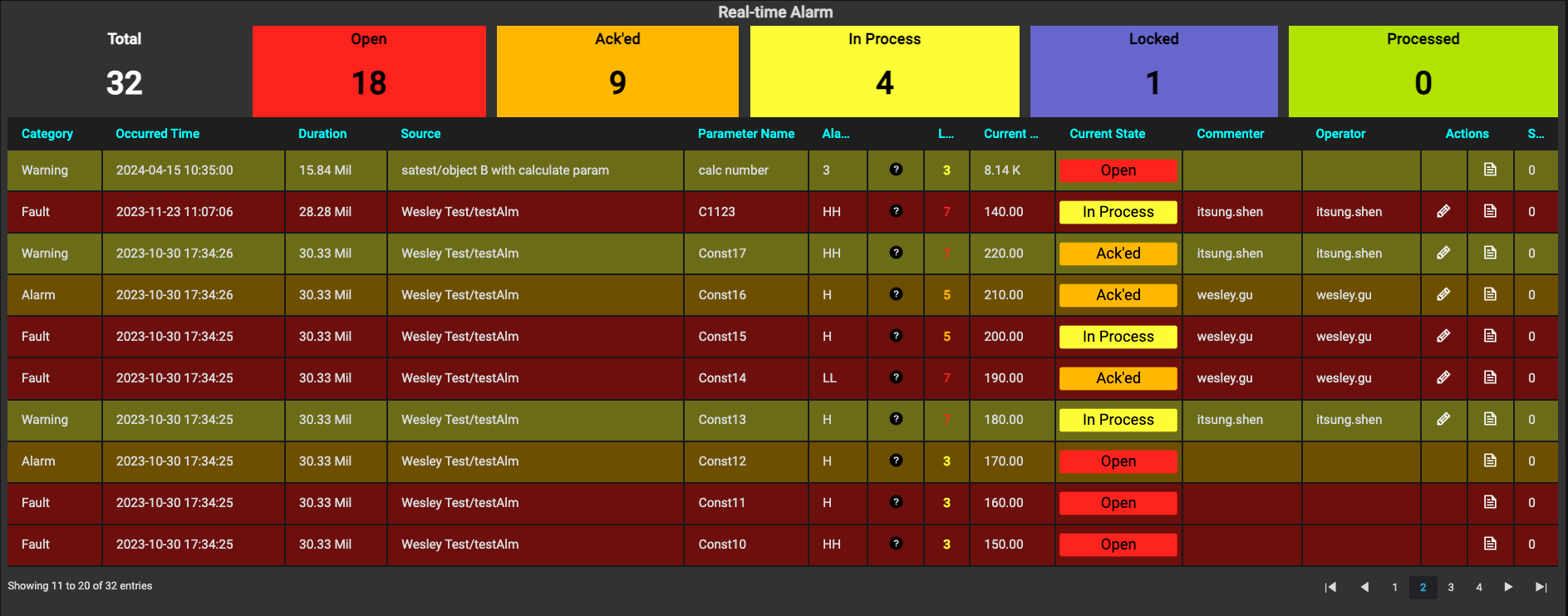
Task: Click the help question icon in calc number row
Action: (896, 170)
